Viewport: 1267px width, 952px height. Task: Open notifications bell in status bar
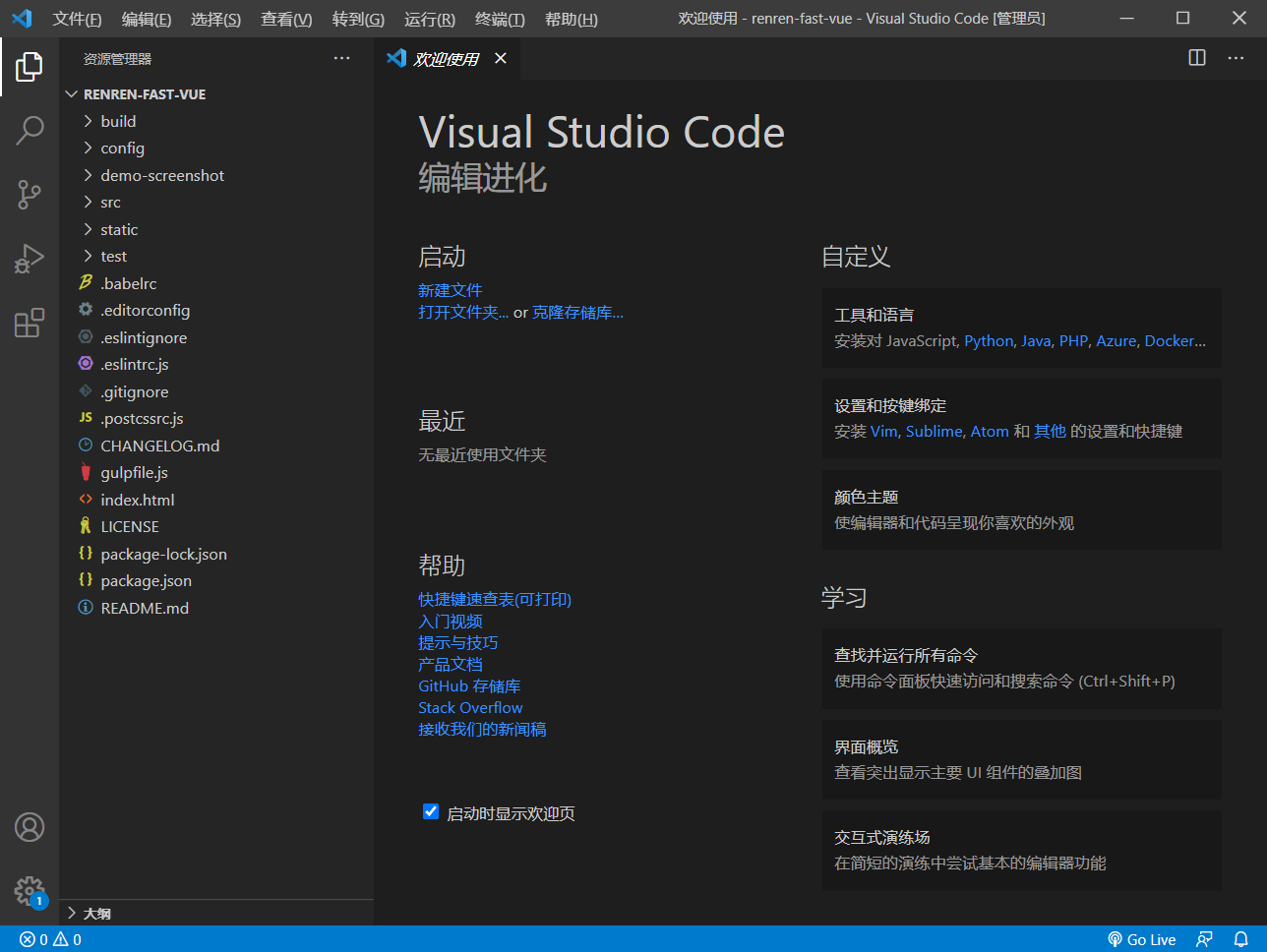(1241, 939)
